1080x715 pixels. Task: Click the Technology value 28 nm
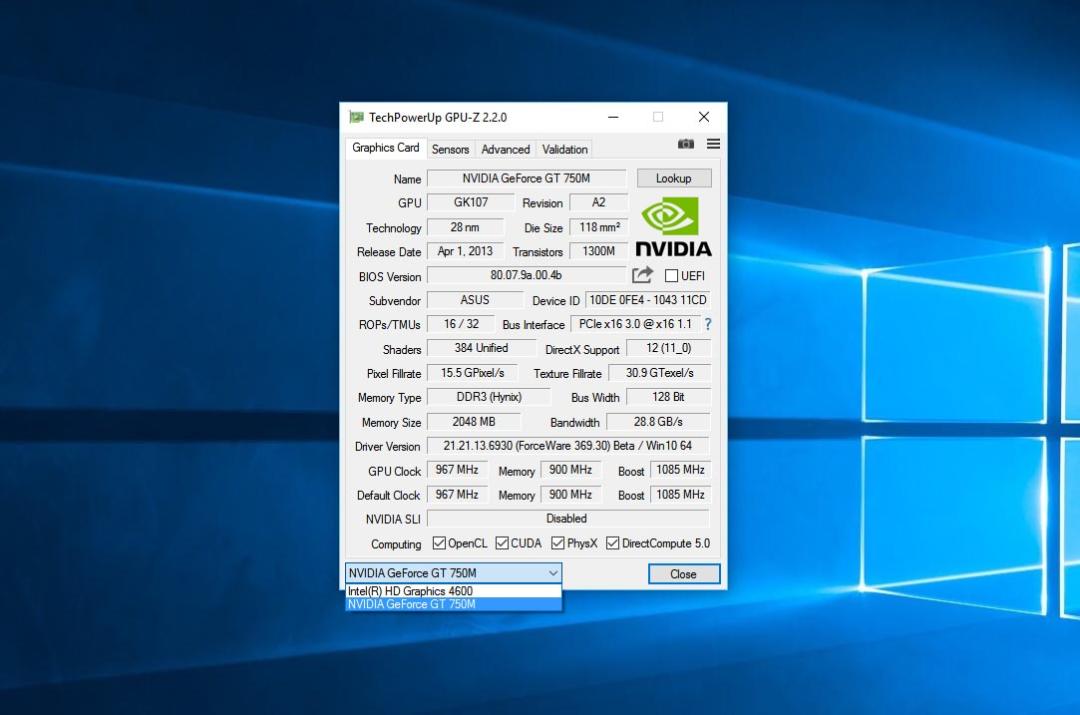click(x=465, y=227)
